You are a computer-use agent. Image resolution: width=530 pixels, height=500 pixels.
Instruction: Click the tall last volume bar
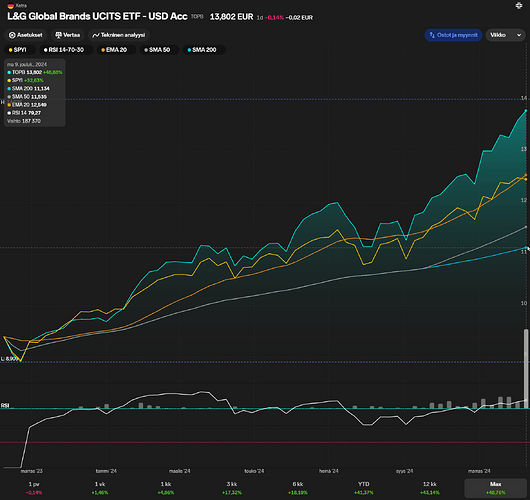pos(526,368)
